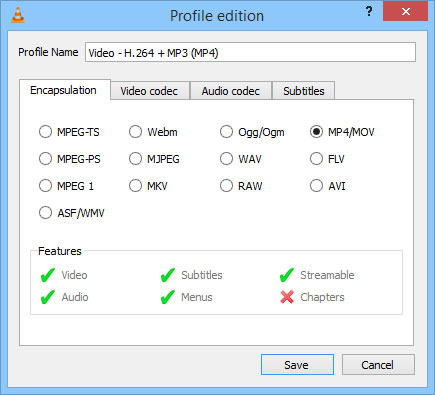Click the VLC cone icon in title bar
Viewport: 435px width, 395px height.
click(x=18, y=15)
